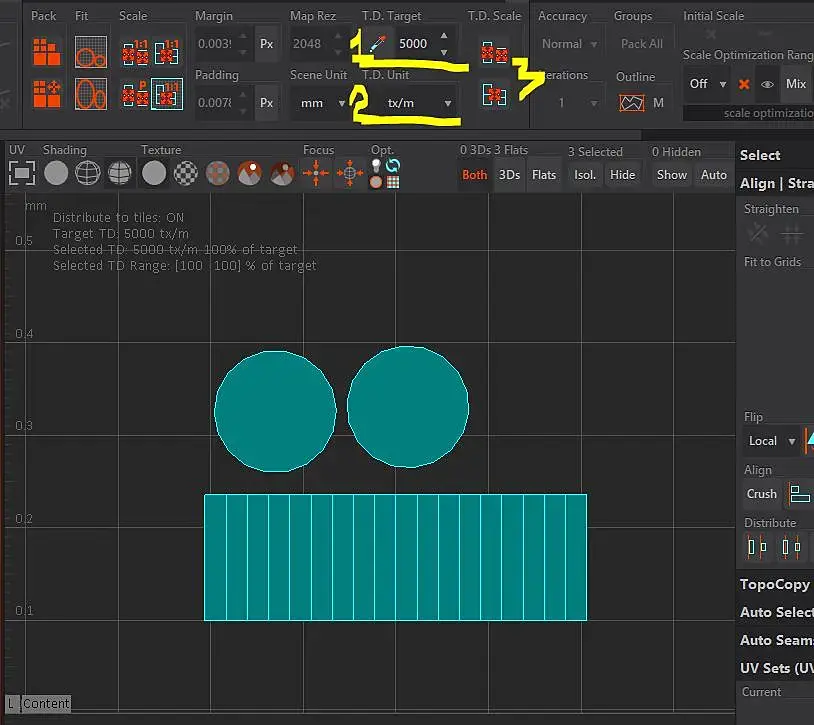
Task: Click the Fit with stretch ovals icon
Action: tap(91, 94)
